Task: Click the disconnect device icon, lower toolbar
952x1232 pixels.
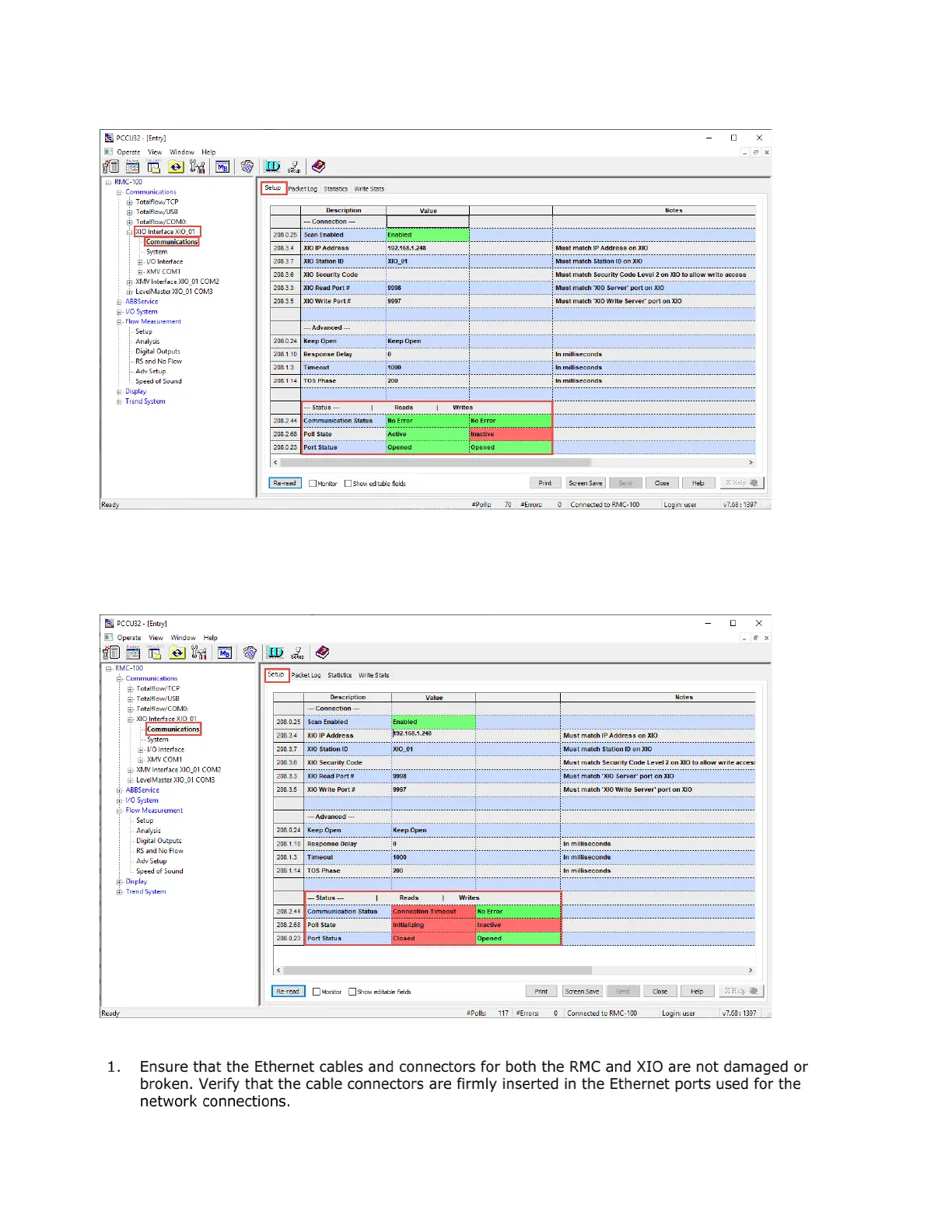Action: [112, 653]
